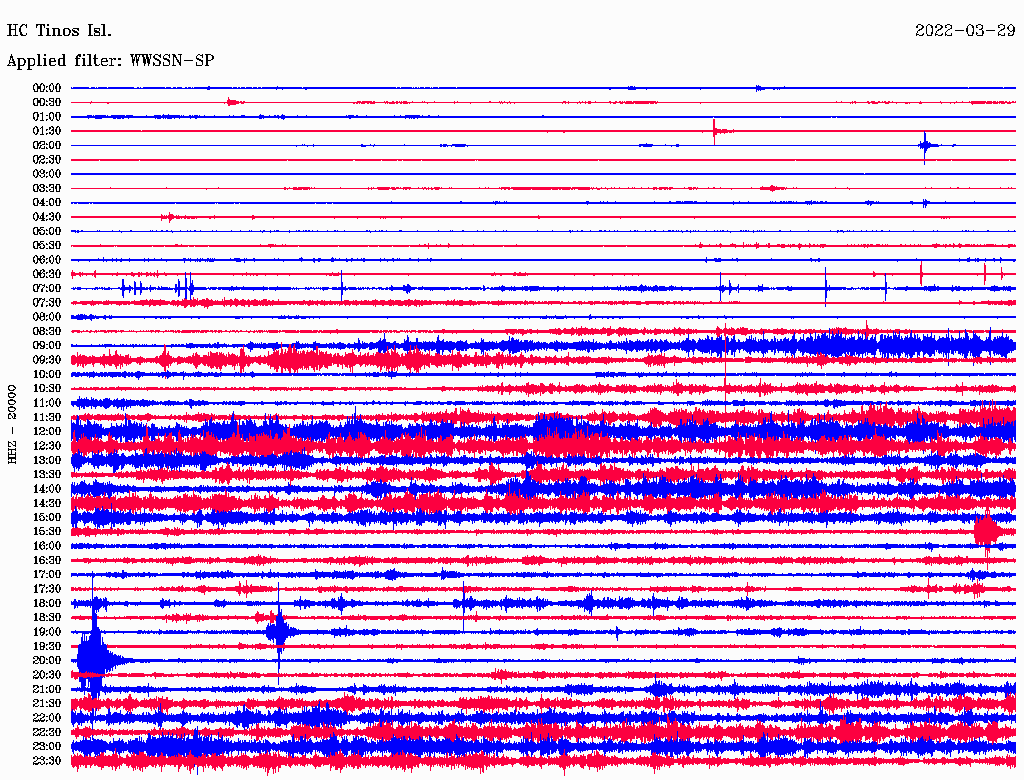Select the 19:00 time label
The width and height of the screenshot is (1024, 780).
47,632
